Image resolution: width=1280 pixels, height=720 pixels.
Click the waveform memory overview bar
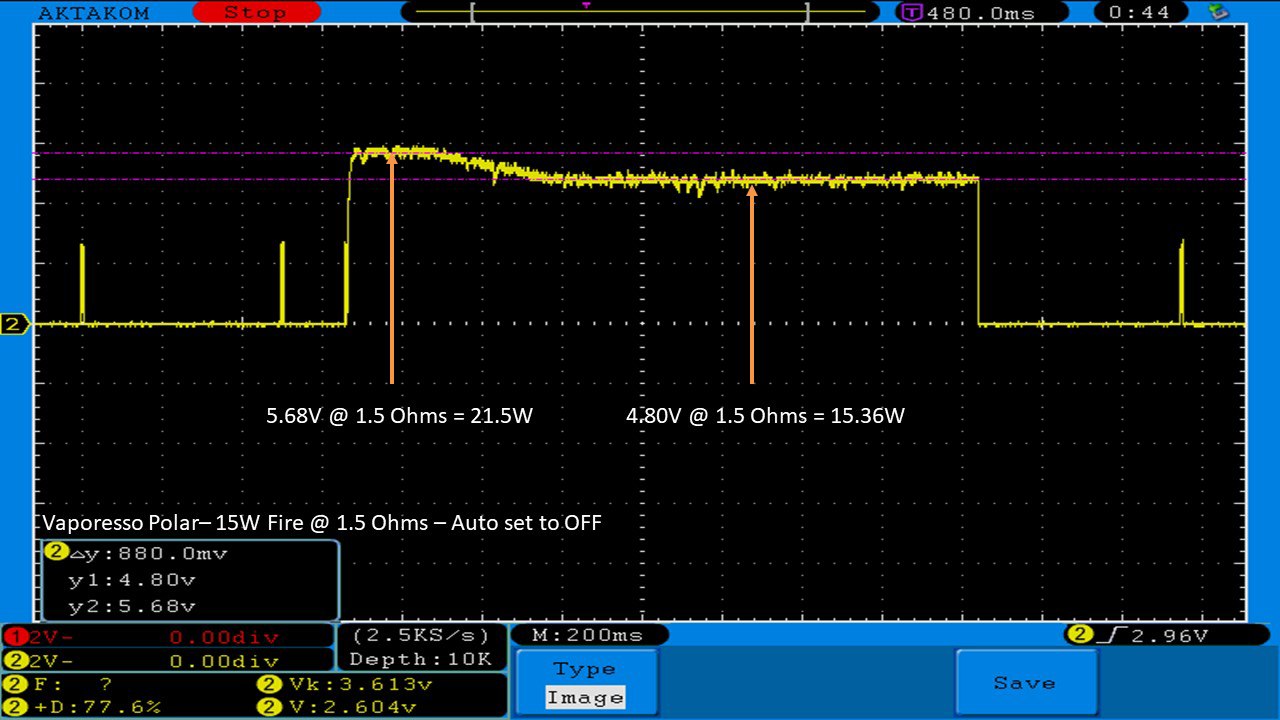[639, 13]
